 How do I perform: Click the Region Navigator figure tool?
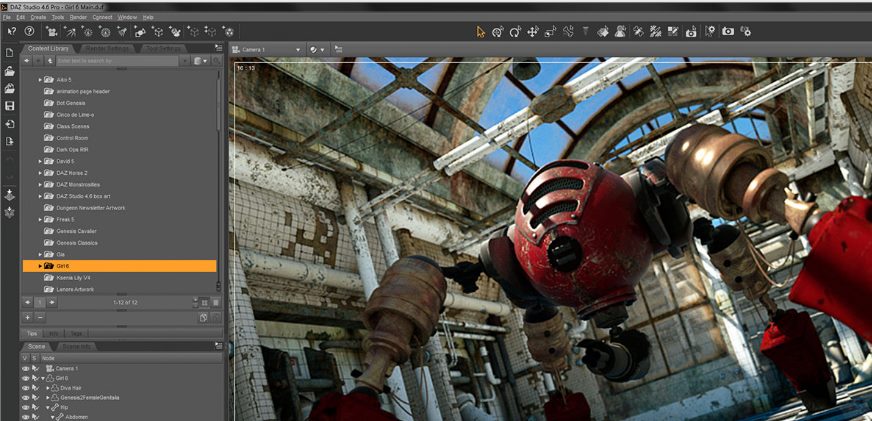621,32
